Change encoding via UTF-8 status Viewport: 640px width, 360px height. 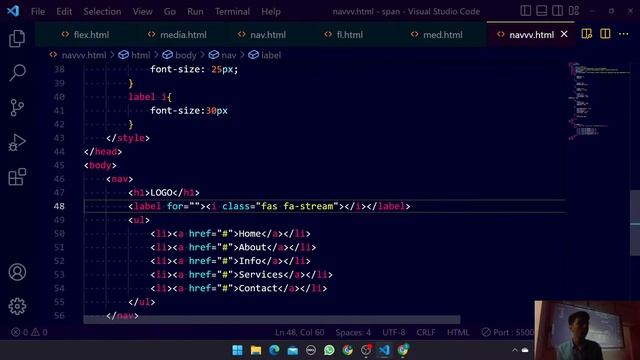[394, 332]
